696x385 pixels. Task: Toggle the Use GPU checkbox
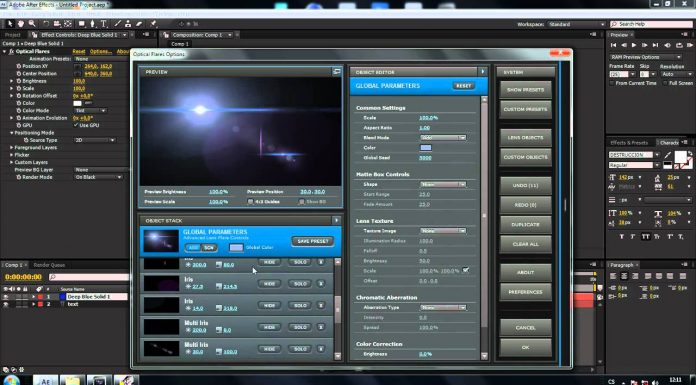pyautogui.click(x=76, y=125)
